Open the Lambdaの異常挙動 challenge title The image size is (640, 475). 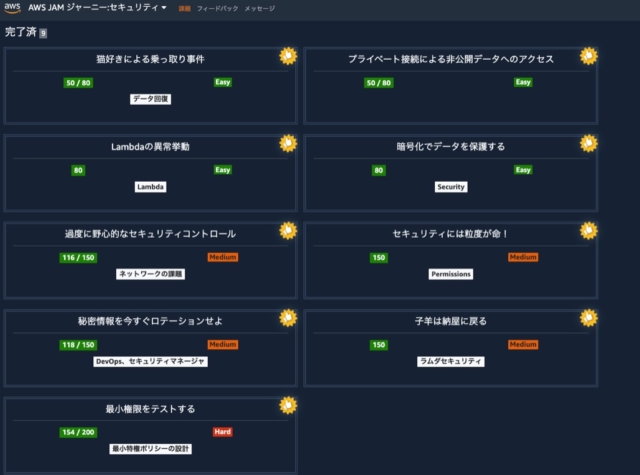(150, 147)
